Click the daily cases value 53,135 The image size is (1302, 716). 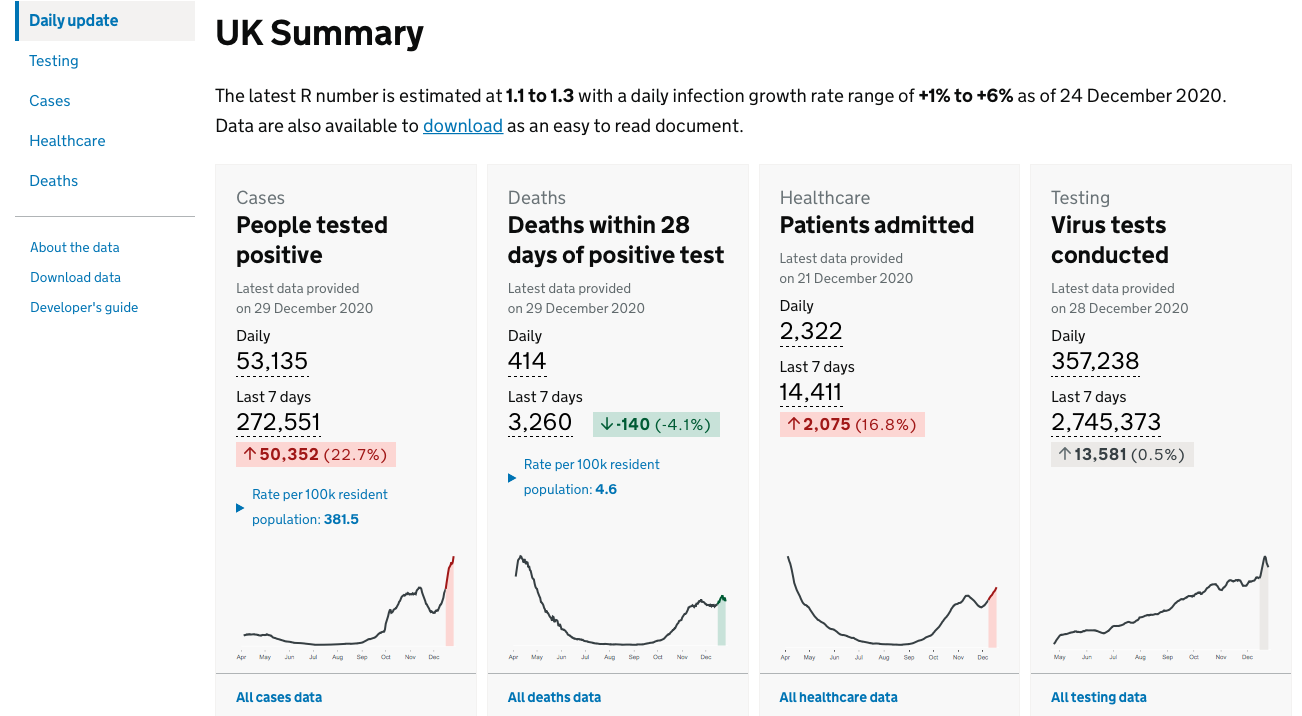click(x=272, y=361)
